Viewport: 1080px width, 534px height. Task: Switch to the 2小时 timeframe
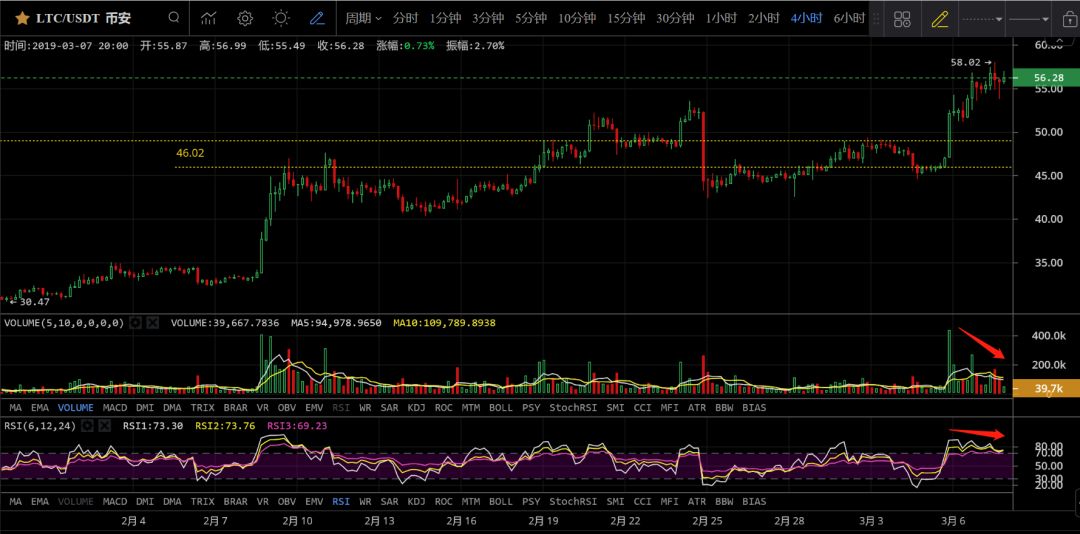click(x=764, y=19)
